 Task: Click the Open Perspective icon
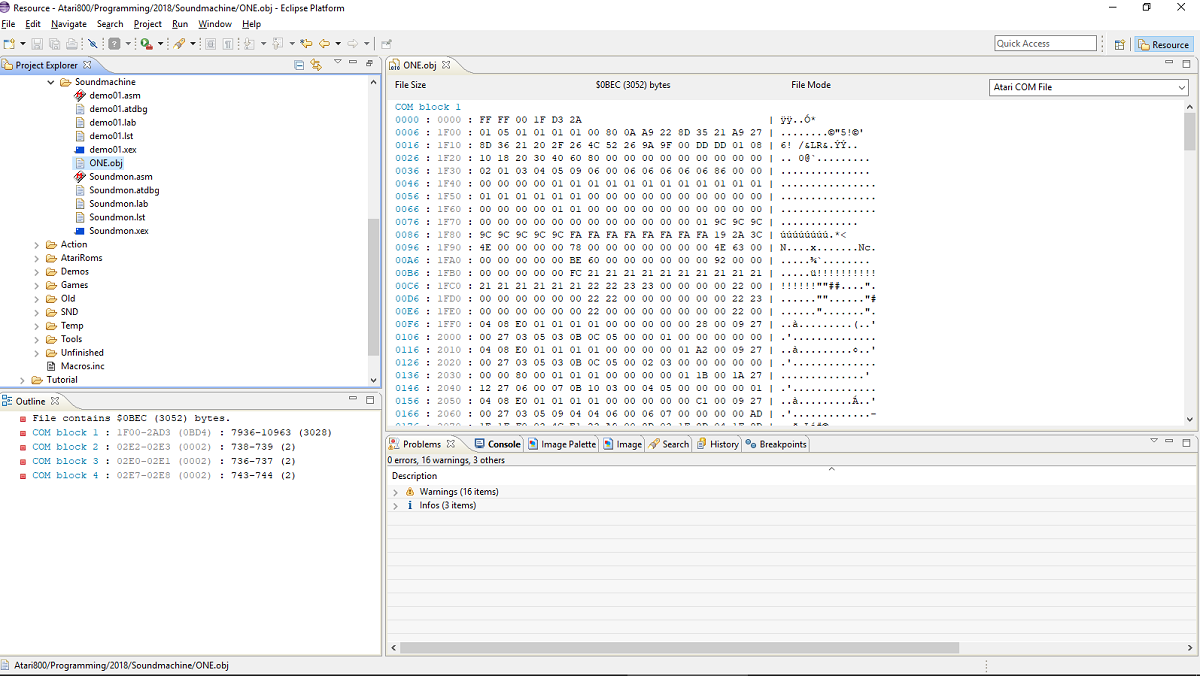pos(1120,44)
